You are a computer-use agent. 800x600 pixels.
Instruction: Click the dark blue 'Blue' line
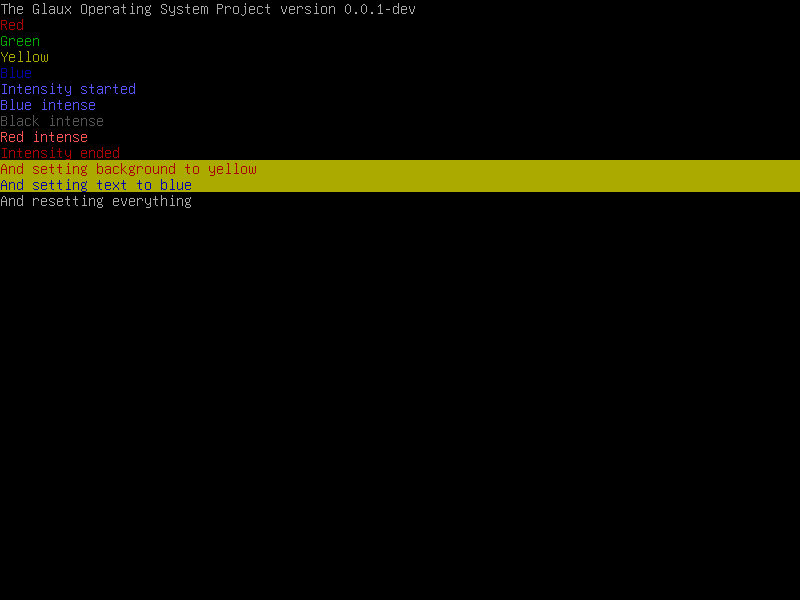click(16, 73)
